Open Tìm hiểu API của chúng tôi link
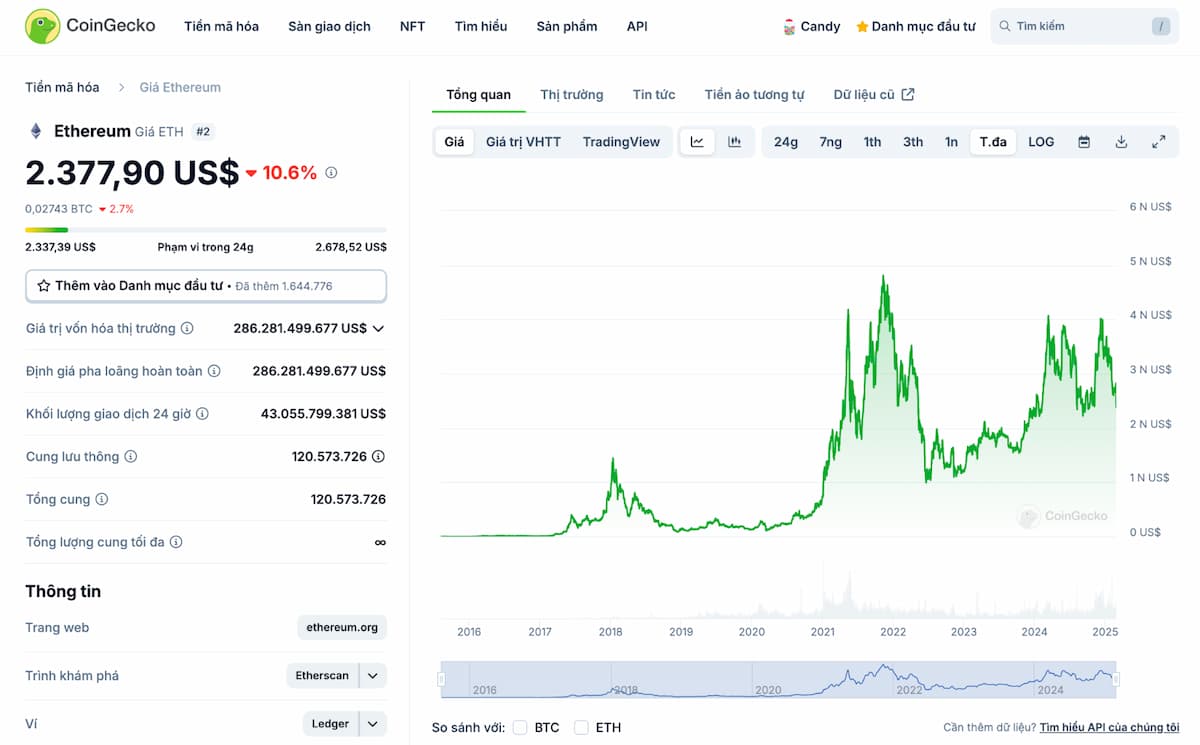This screenshot has height=745, width=1200. tap(1110, 728)
